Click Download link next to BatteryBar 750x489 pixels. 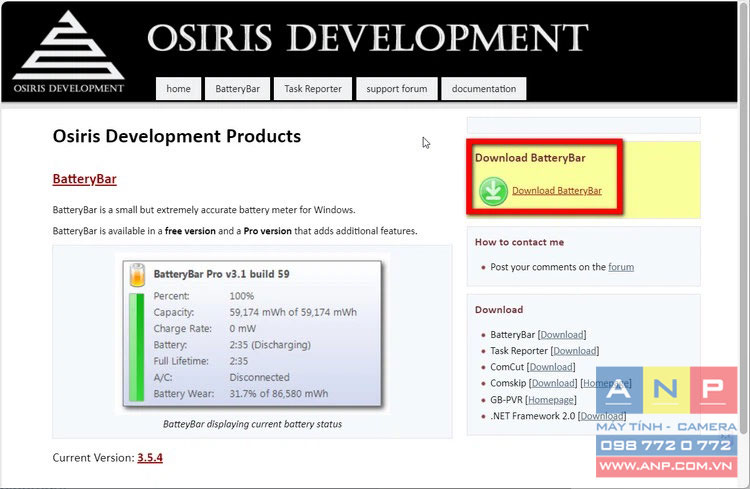562,334
